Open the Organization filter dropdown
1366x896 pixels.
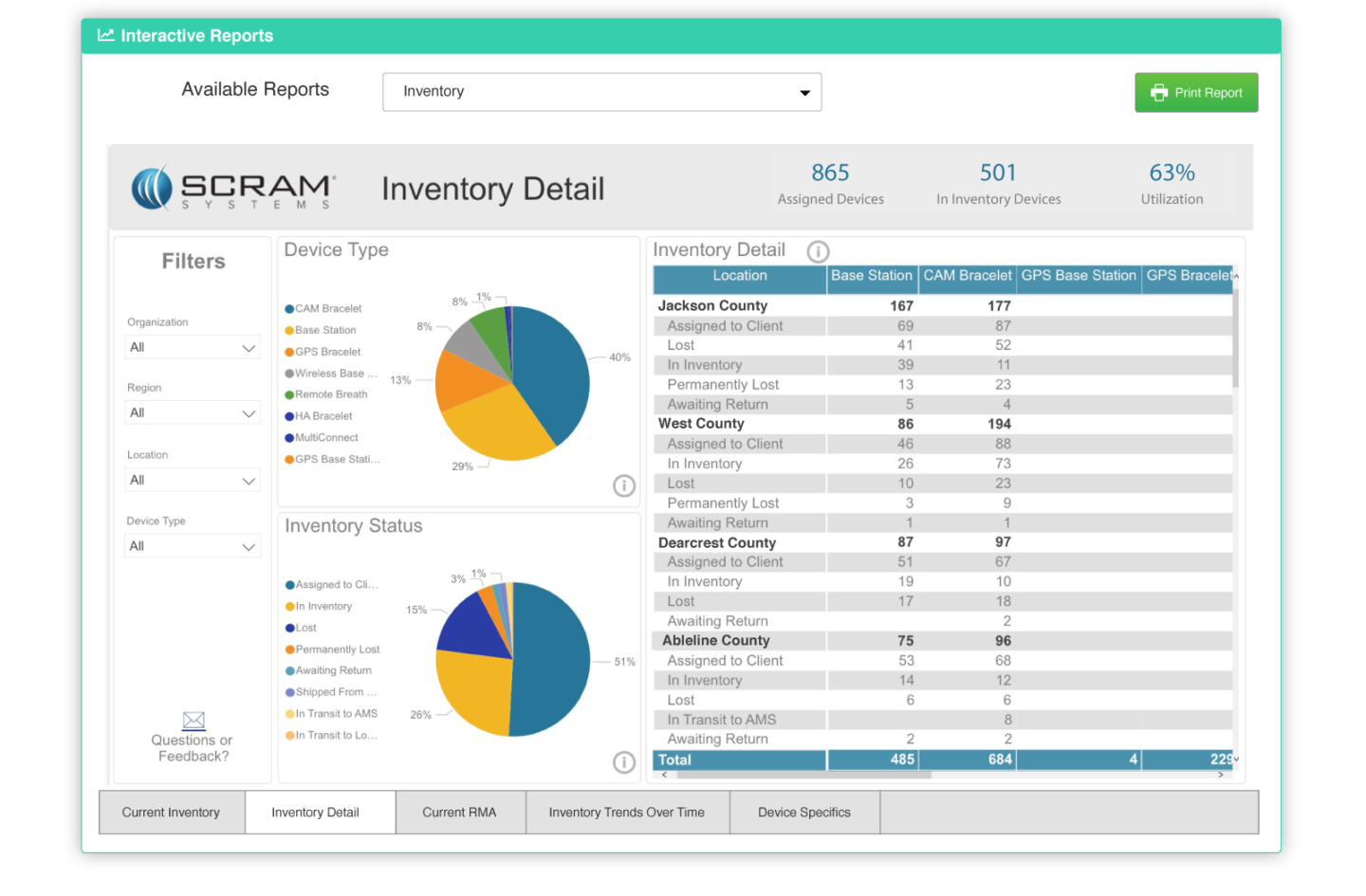coord(193,347)
